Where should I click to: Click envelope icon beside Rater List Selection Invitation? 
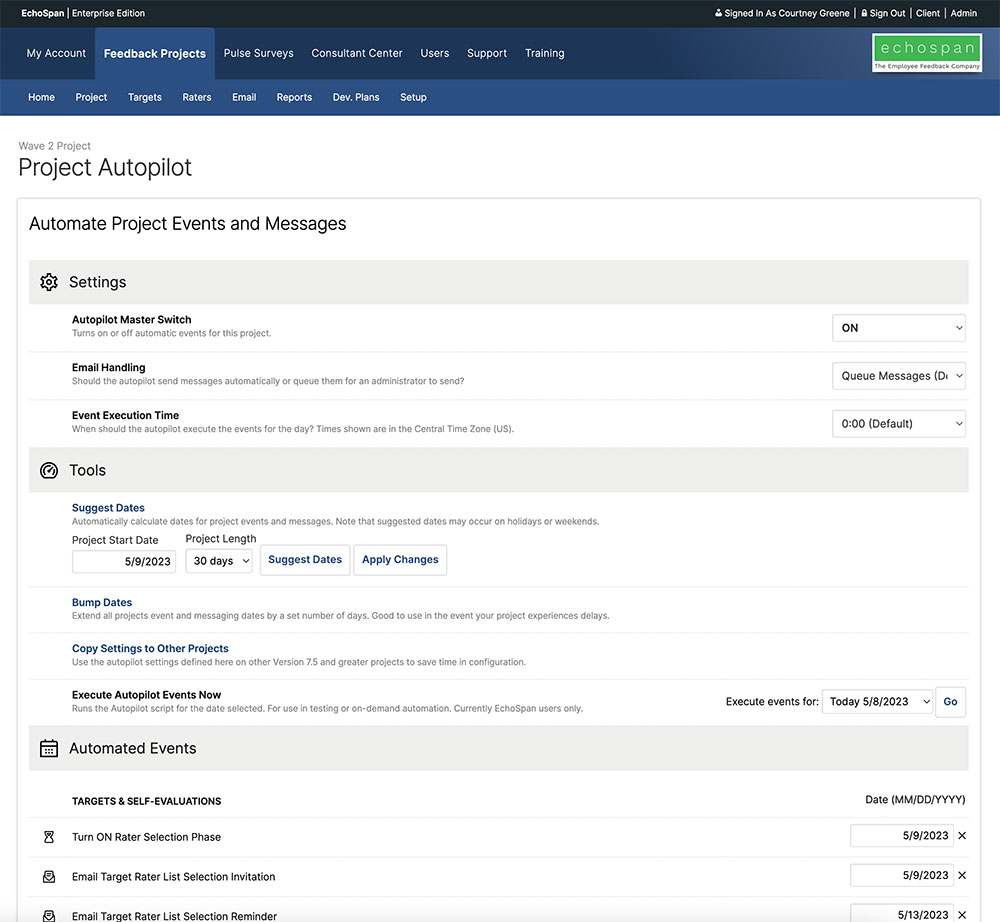(49, 877)
